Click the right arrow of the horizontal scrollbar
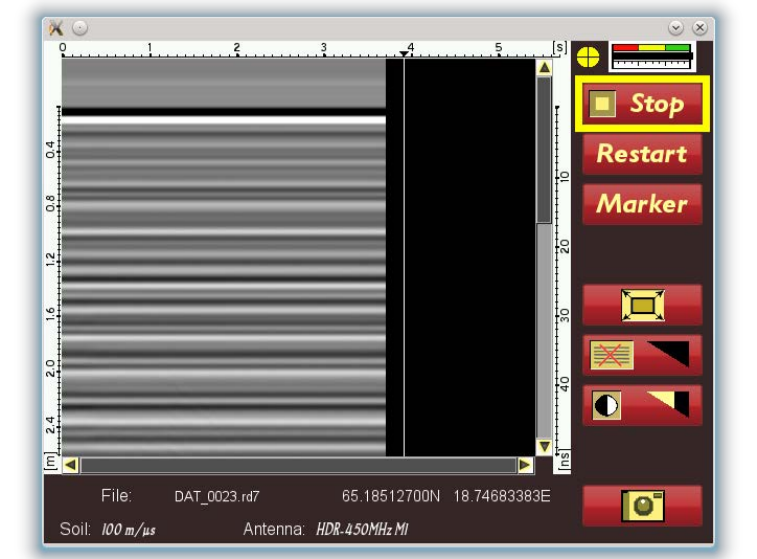 525,465
